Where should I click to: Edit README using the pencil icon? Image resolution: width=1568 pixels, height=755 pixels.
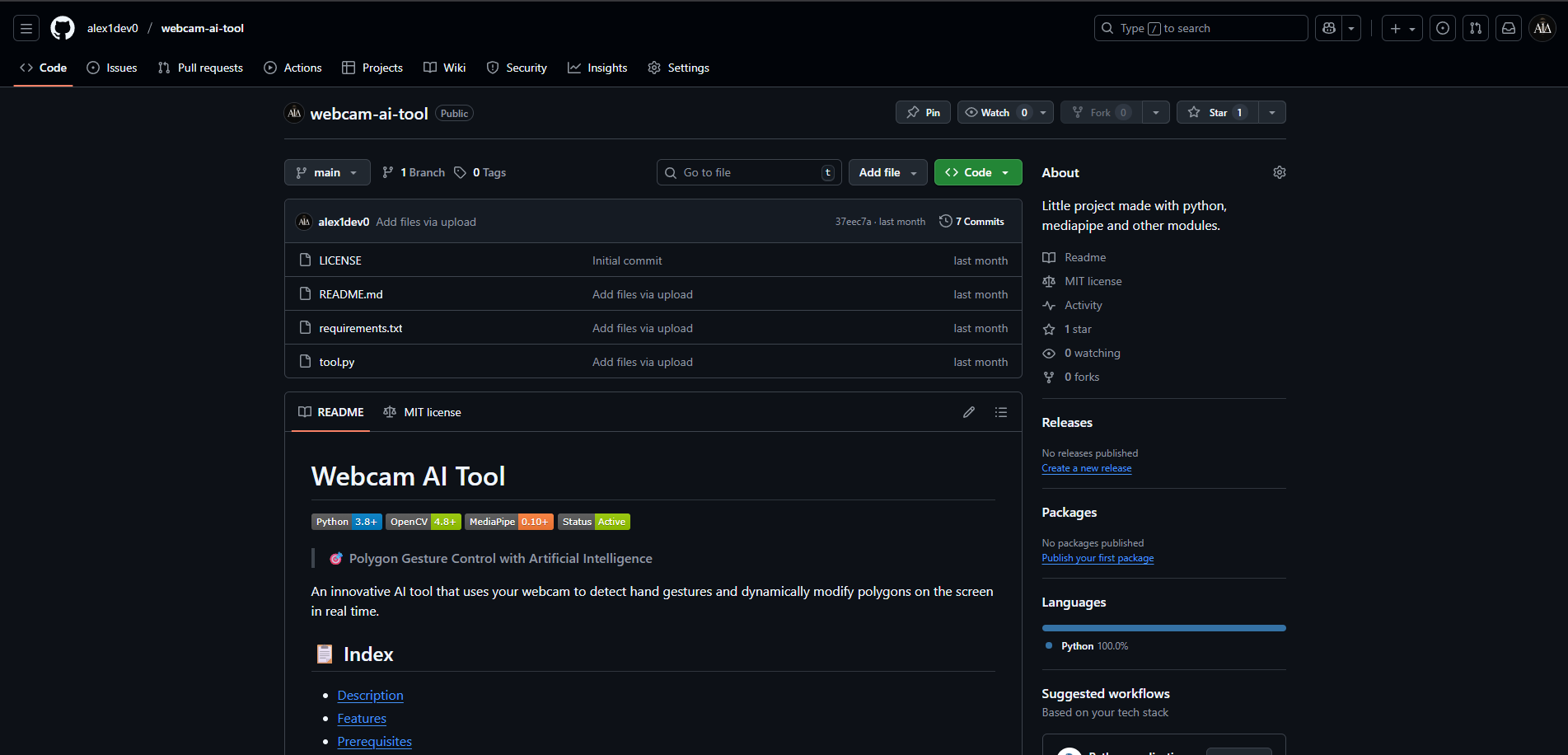[969, 412]
